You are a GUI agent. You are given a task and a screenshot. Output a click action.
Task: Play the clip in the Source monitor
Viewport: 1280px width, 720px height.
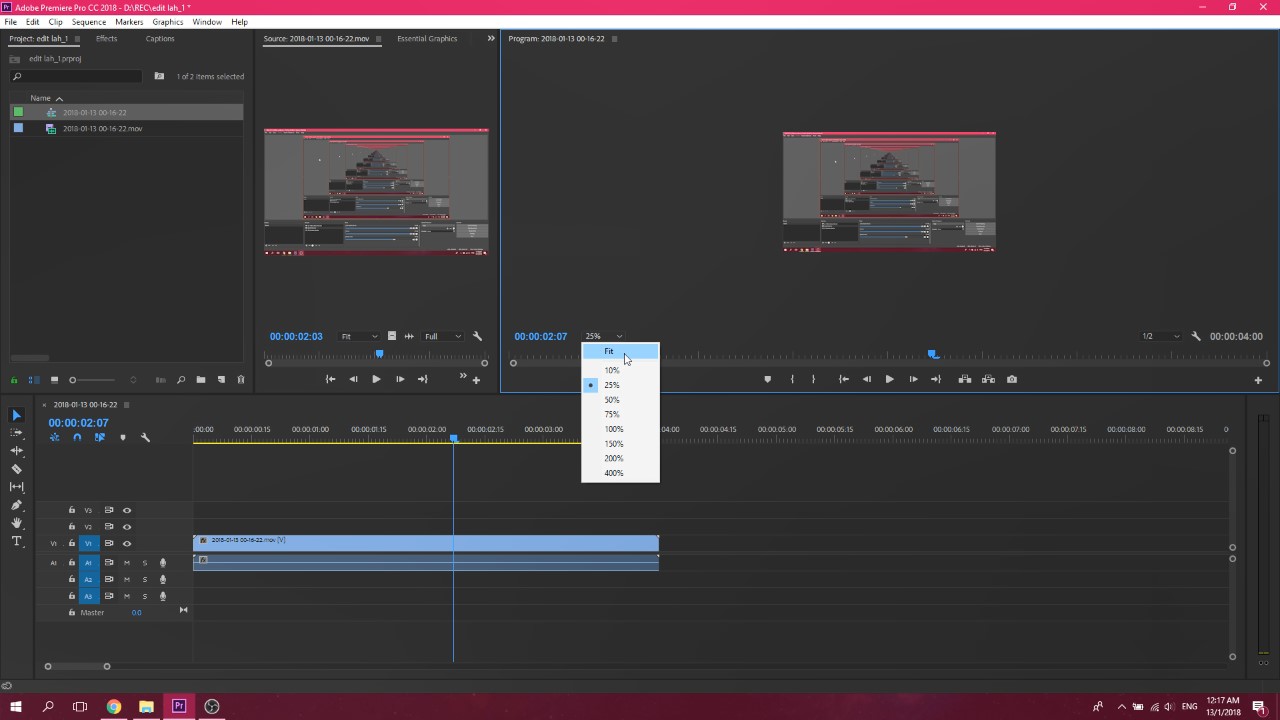point(375,379)
